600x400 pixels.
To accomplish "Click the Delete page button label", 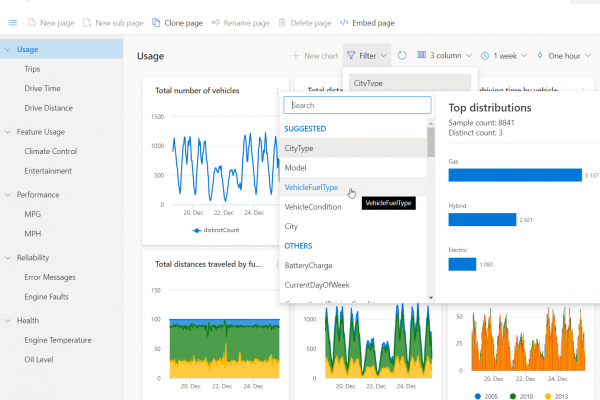I will (311, 23).
